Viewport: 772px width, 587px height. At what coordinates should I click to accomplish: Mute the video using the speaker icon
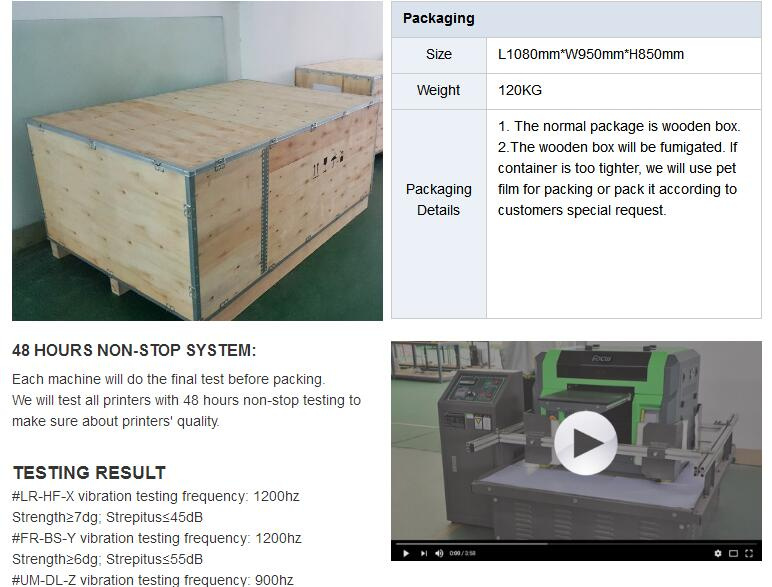click(439, 553)
